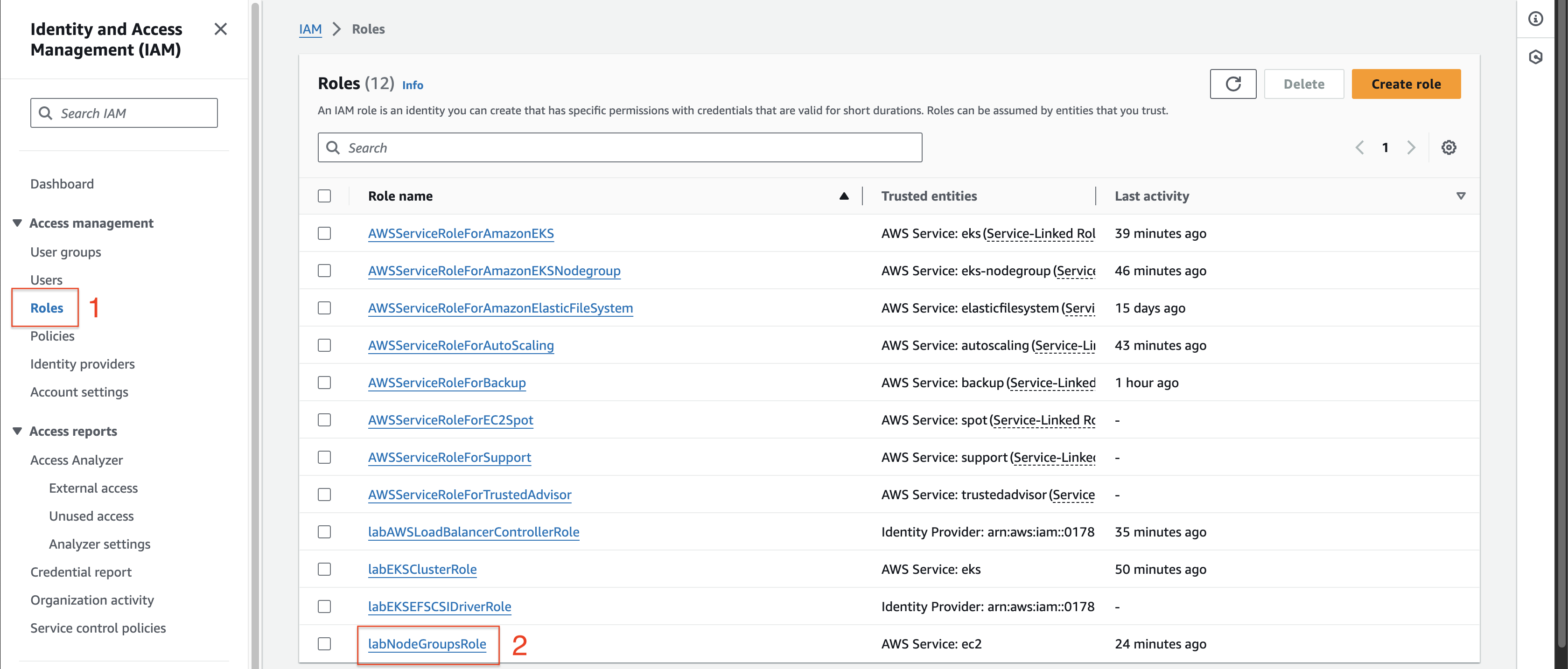Check AWSServiceRoleForTrustedAdvisor row checkbox
The height and width of the screenshot is (669, 1568).
pyautogui.click(x=324, y=495)
